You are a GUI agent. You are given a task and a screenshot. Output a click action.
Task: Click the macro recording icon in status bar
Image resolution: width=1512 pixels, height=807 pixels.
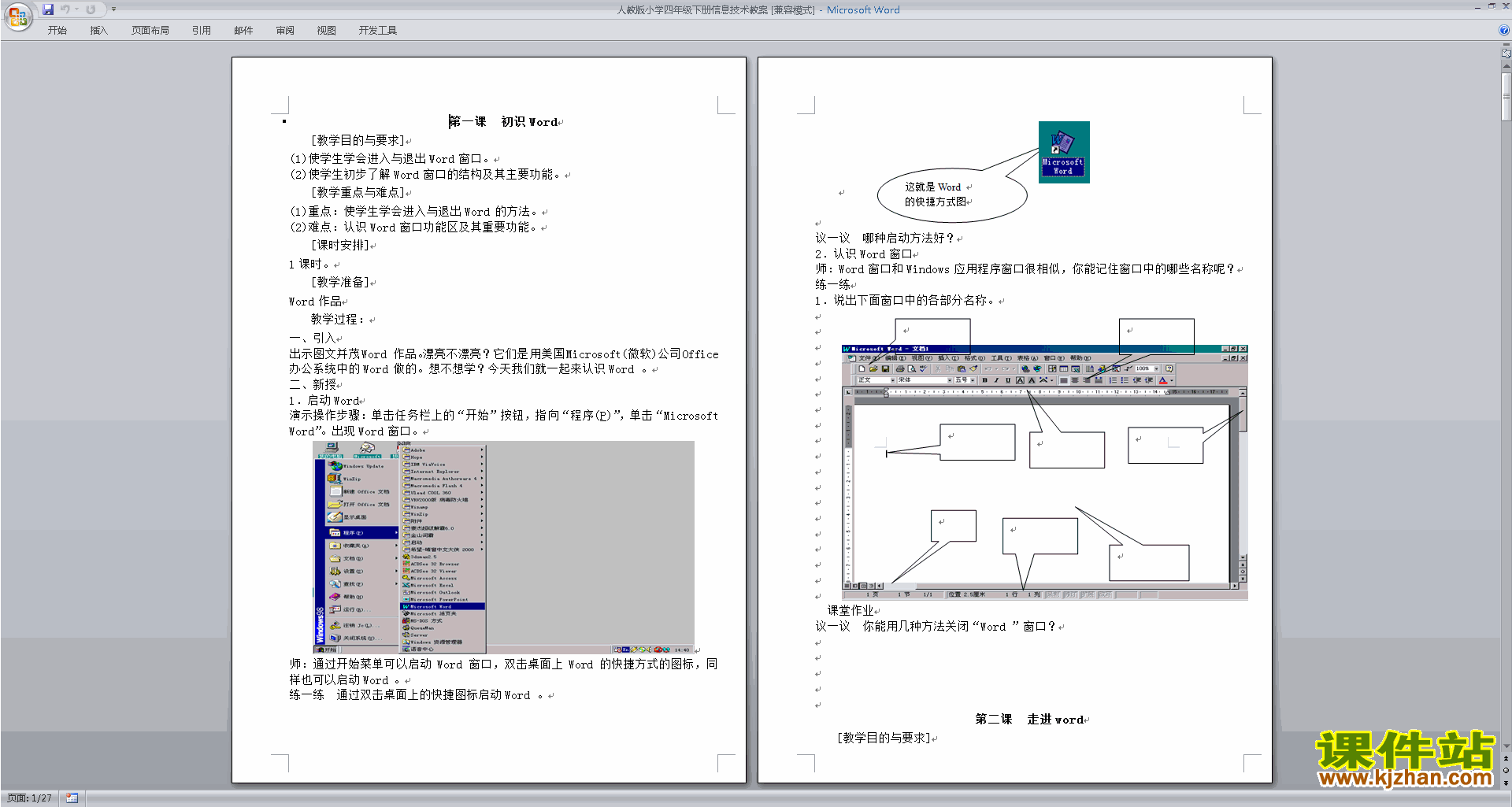[72, 798]
